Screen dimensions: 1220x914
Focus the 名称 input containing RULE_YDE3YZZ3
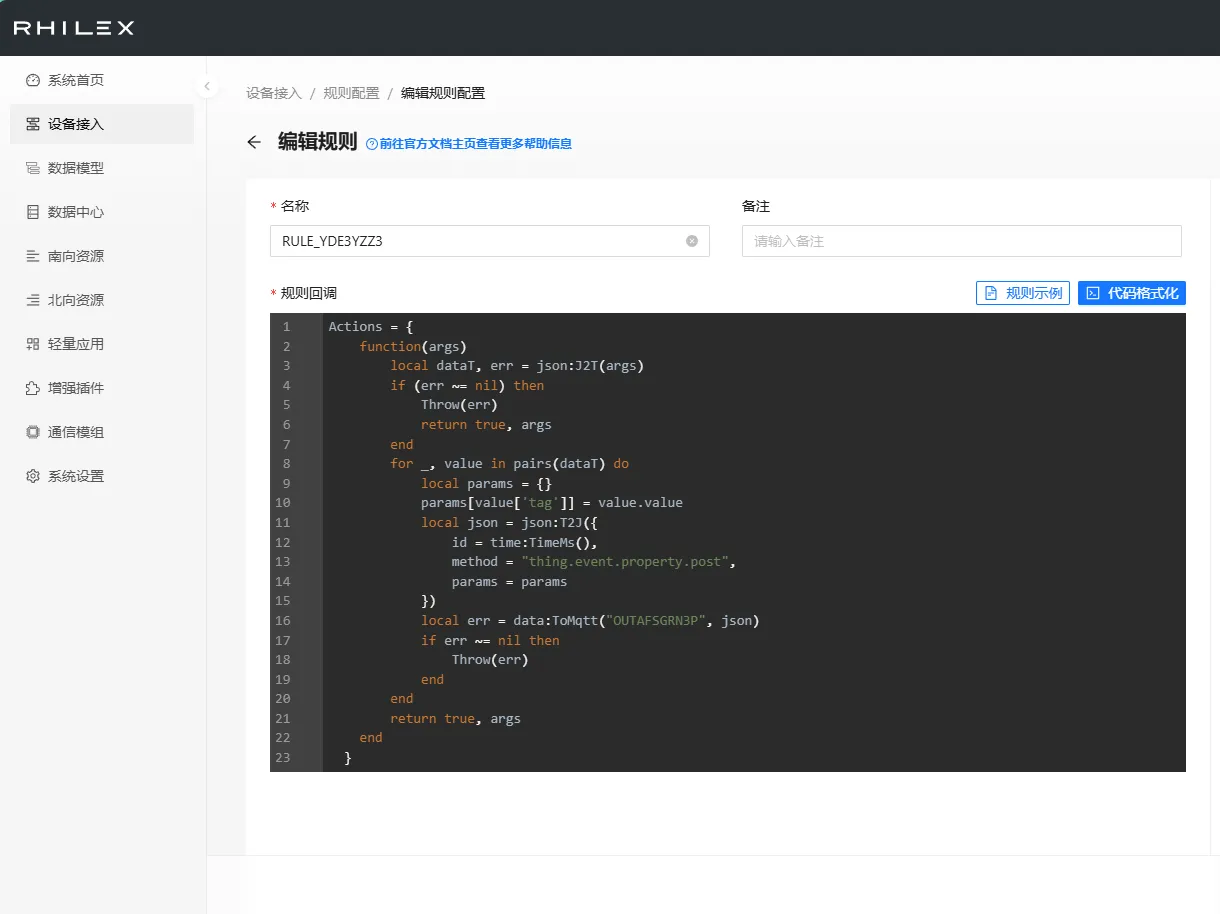(490, 241)
